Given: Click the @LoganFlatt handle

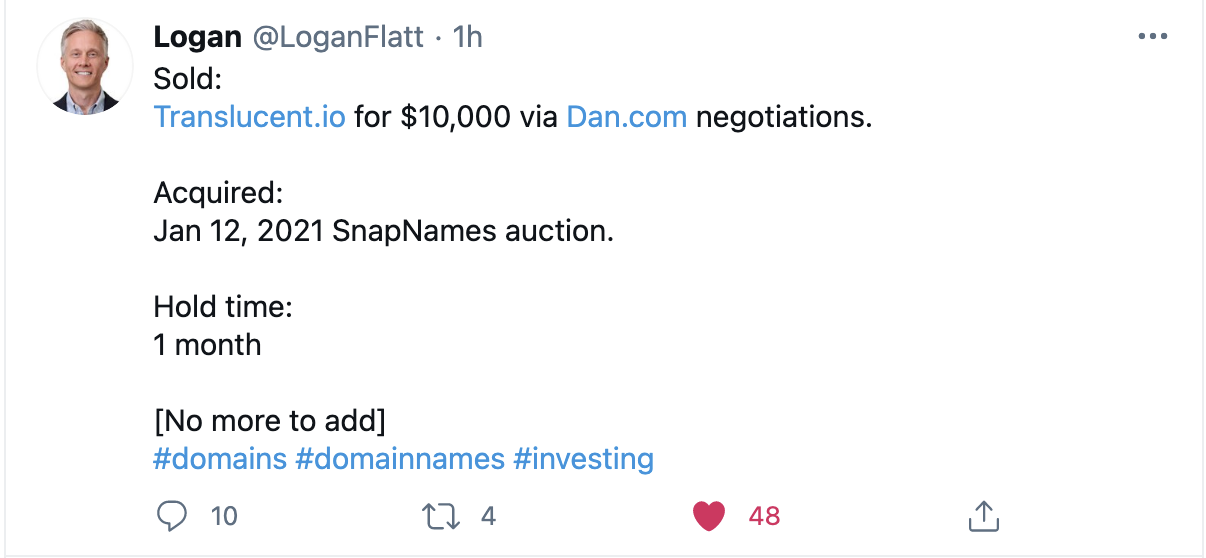Looking at the screenshot, I should click(x=339, y=37).
